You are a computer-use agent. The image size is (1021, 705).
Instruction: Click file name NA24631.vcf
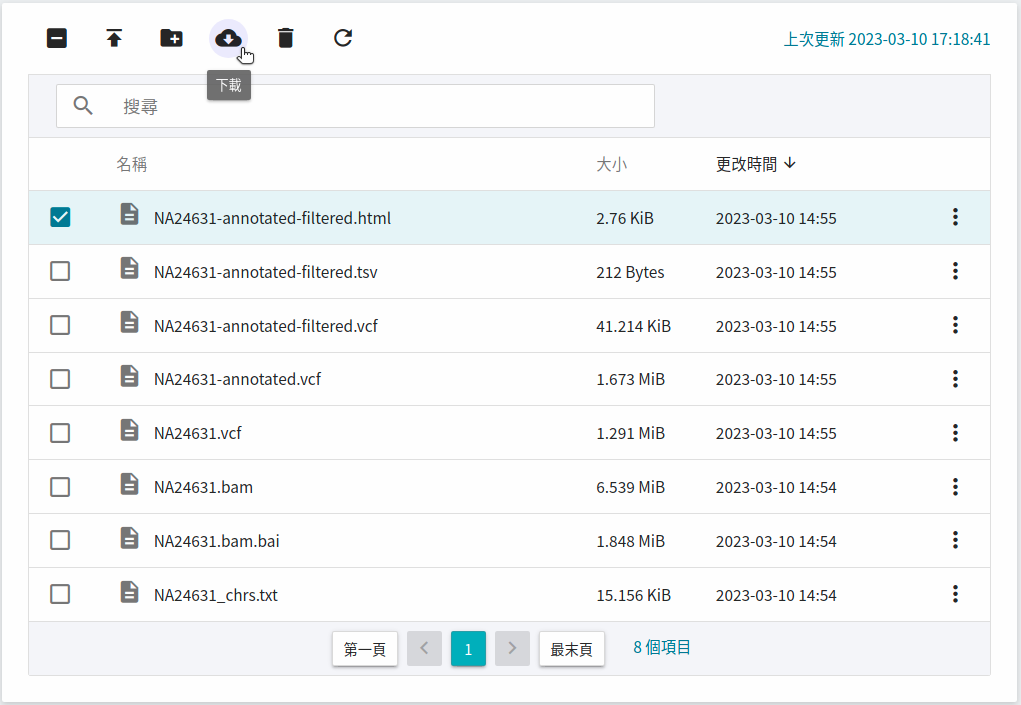(197, 434)
